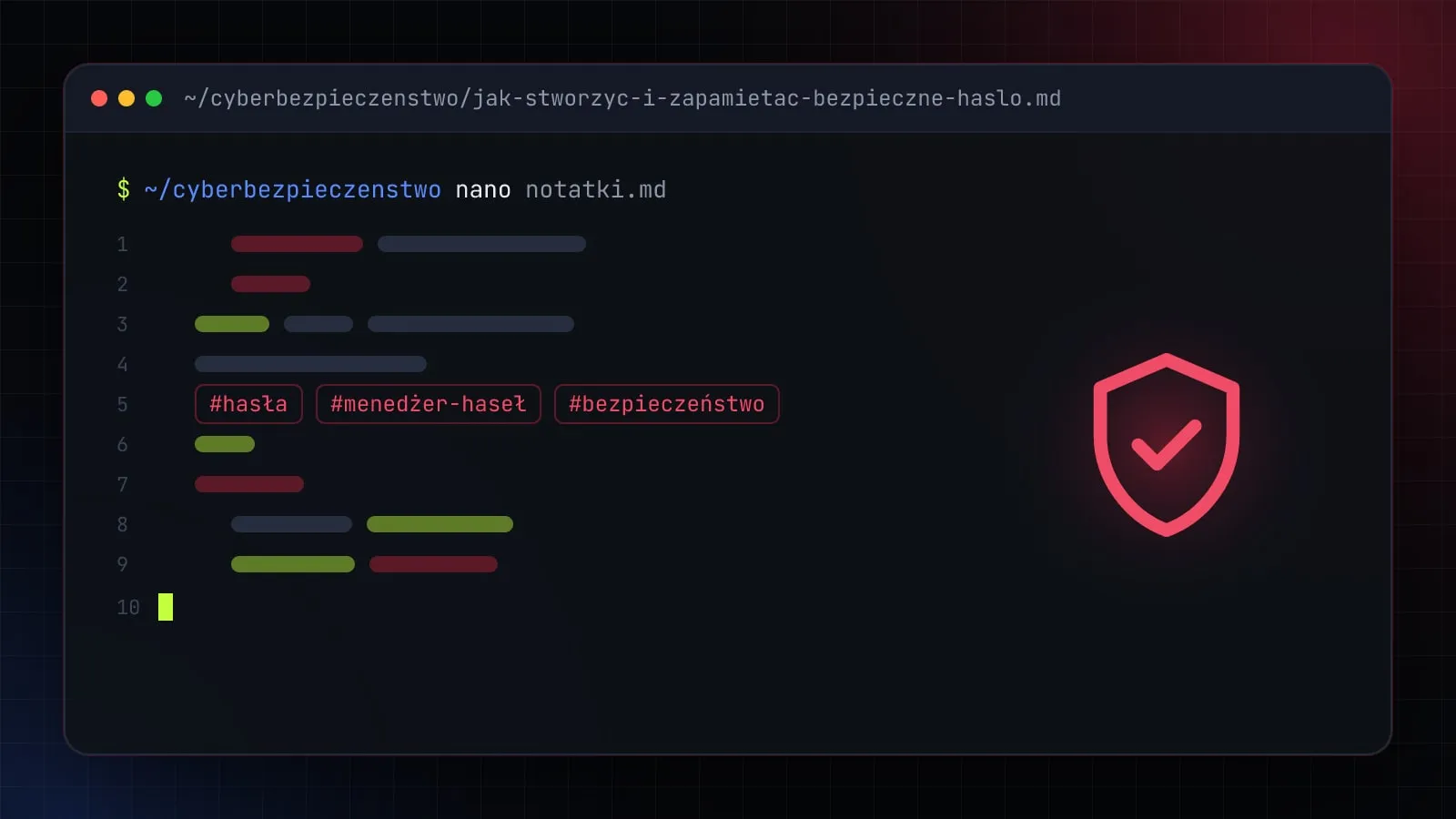The height and width of the screenshot is (819, 1456).
Task: Click line number 10
Action: [x=128, y=607]
